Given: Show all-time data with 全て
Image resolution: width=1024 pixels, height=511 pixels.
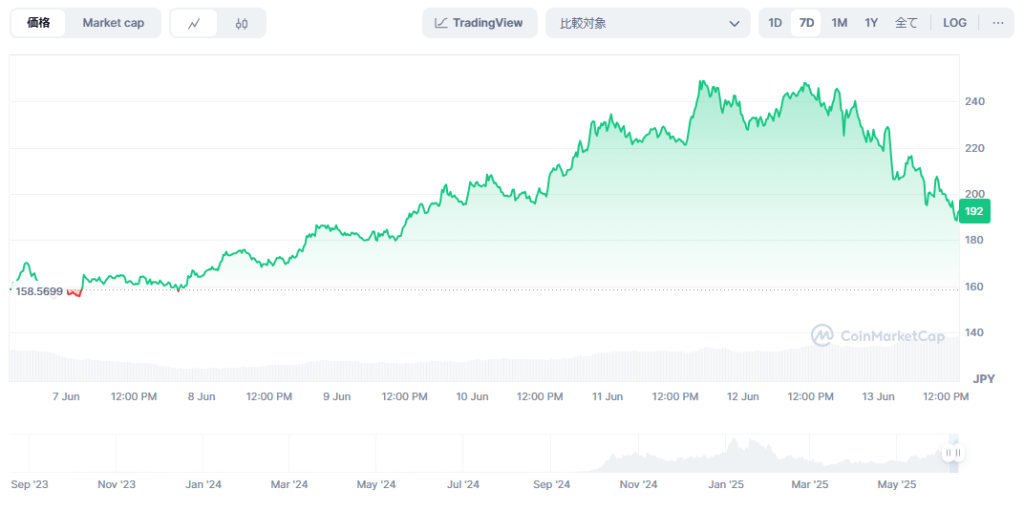Looking at the screenshot, I should pos(906,23).
